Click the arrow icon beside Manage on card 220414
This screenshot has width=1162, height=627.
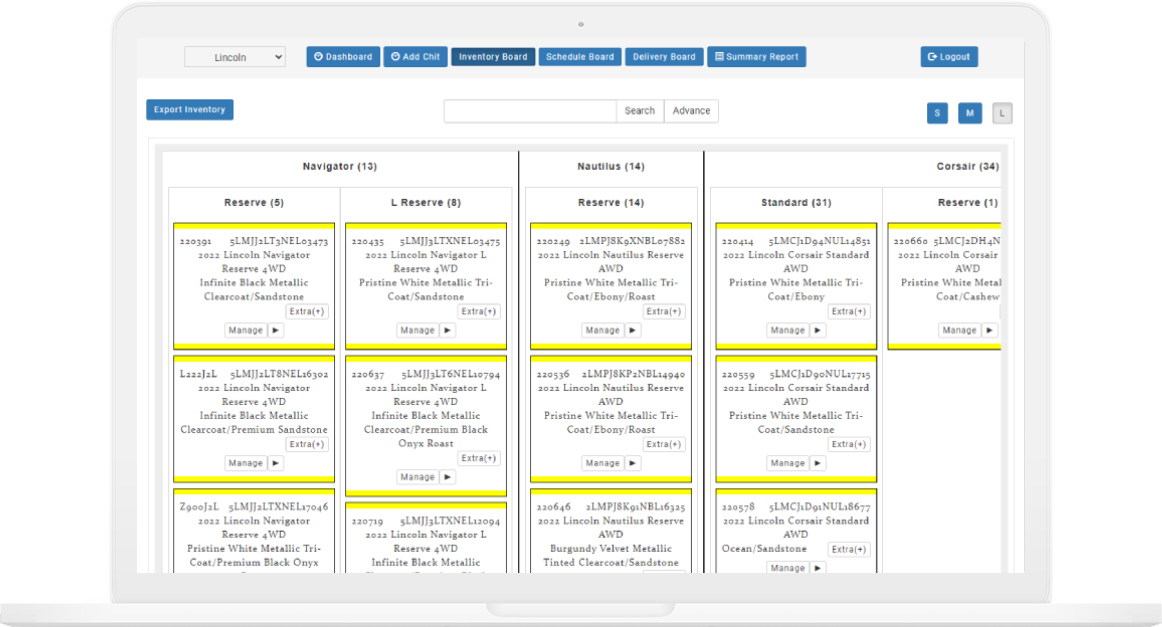point(818,330)
